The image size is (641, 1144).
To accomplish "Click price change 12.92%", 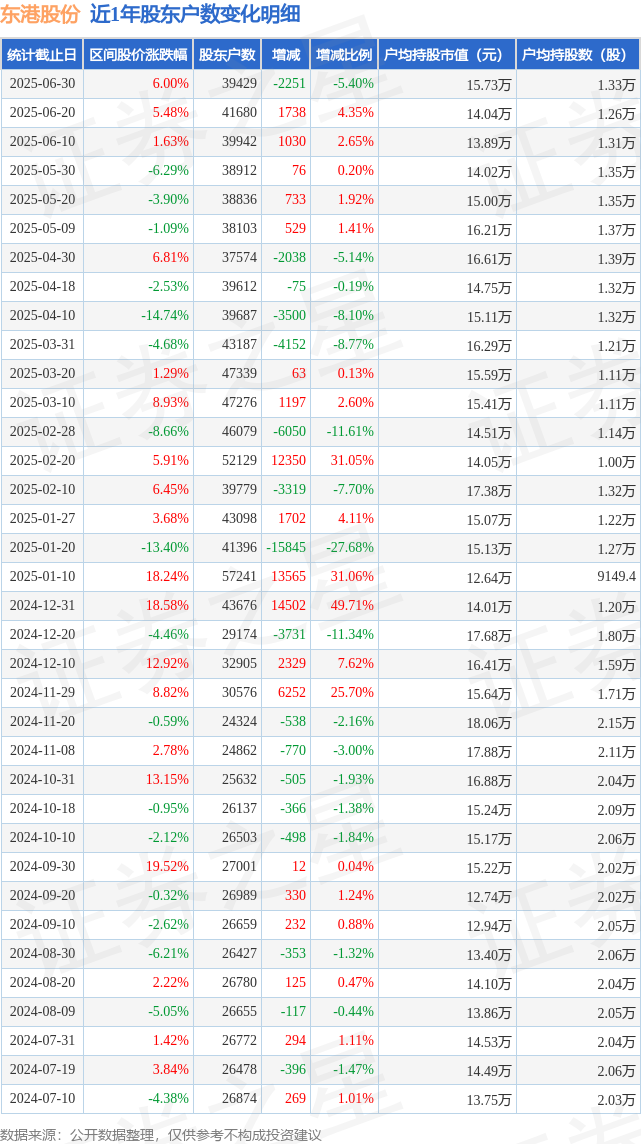I will (168, 665).
